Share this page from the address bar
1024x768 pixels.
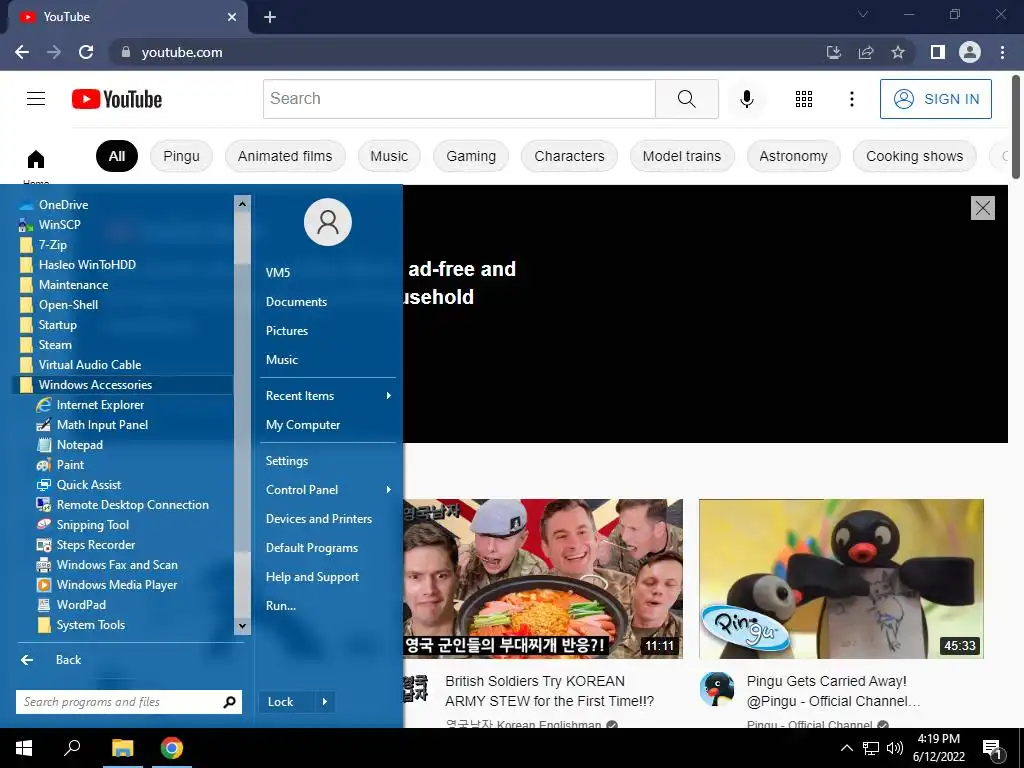point(866,52)
